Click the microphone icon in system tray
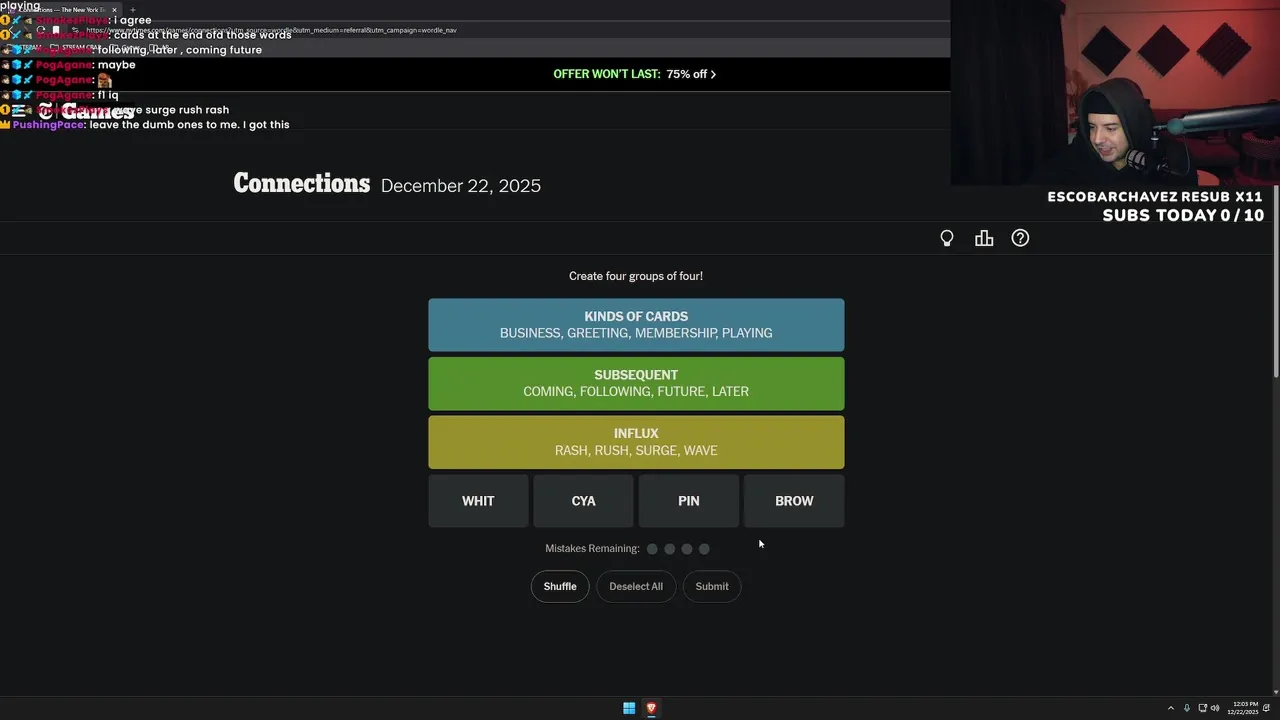Viewport: 1280px width, 720px height. [1187, 708]
